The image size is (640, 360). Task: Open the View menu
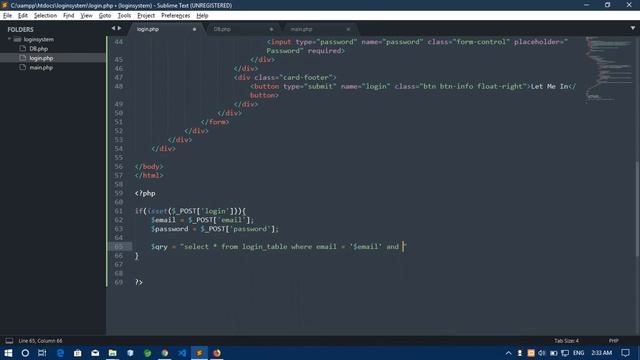pyautogui.click(x=86, y=16)
